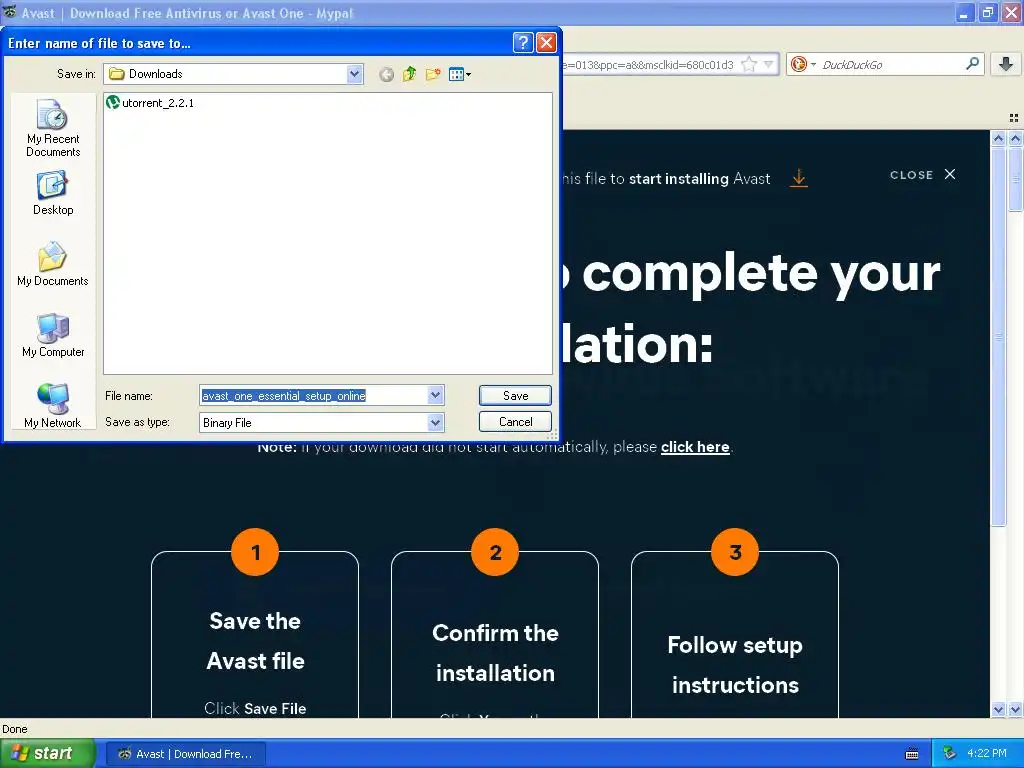Click the dialog help question mark
This screenshot has width=1024, height=768.
click(522, 43)
